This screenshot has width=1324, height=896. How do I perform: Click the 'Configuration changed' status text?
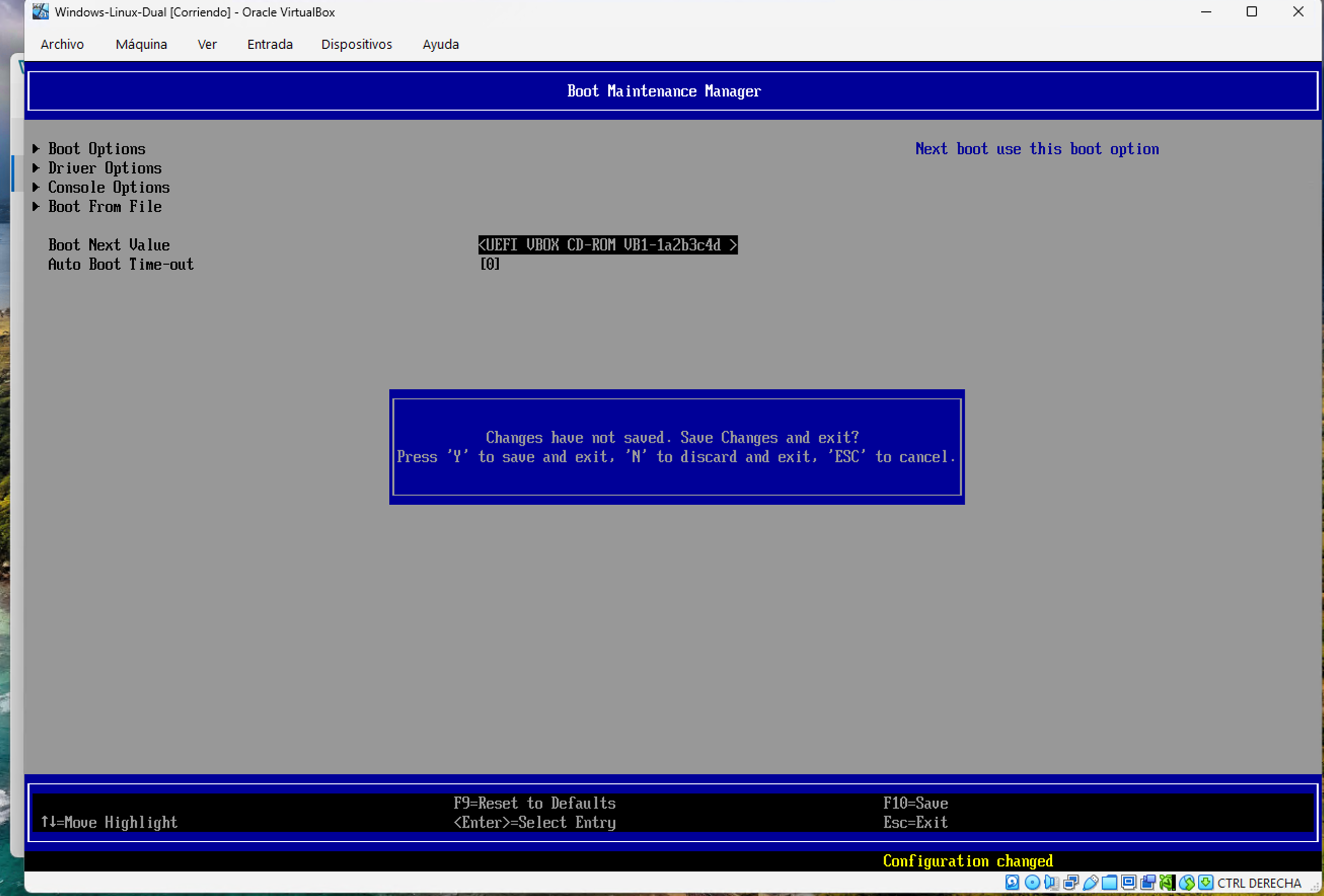[968, 861]
